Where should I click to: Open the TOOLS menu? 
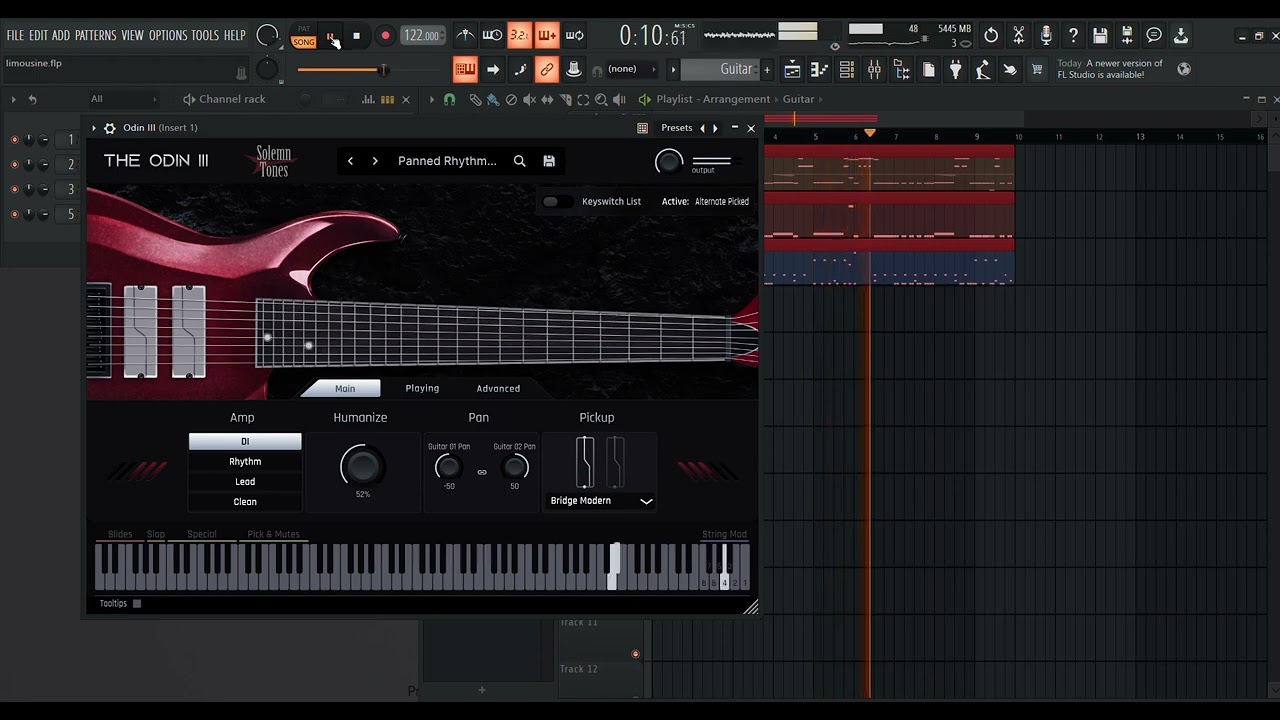[x=205, y=36]
